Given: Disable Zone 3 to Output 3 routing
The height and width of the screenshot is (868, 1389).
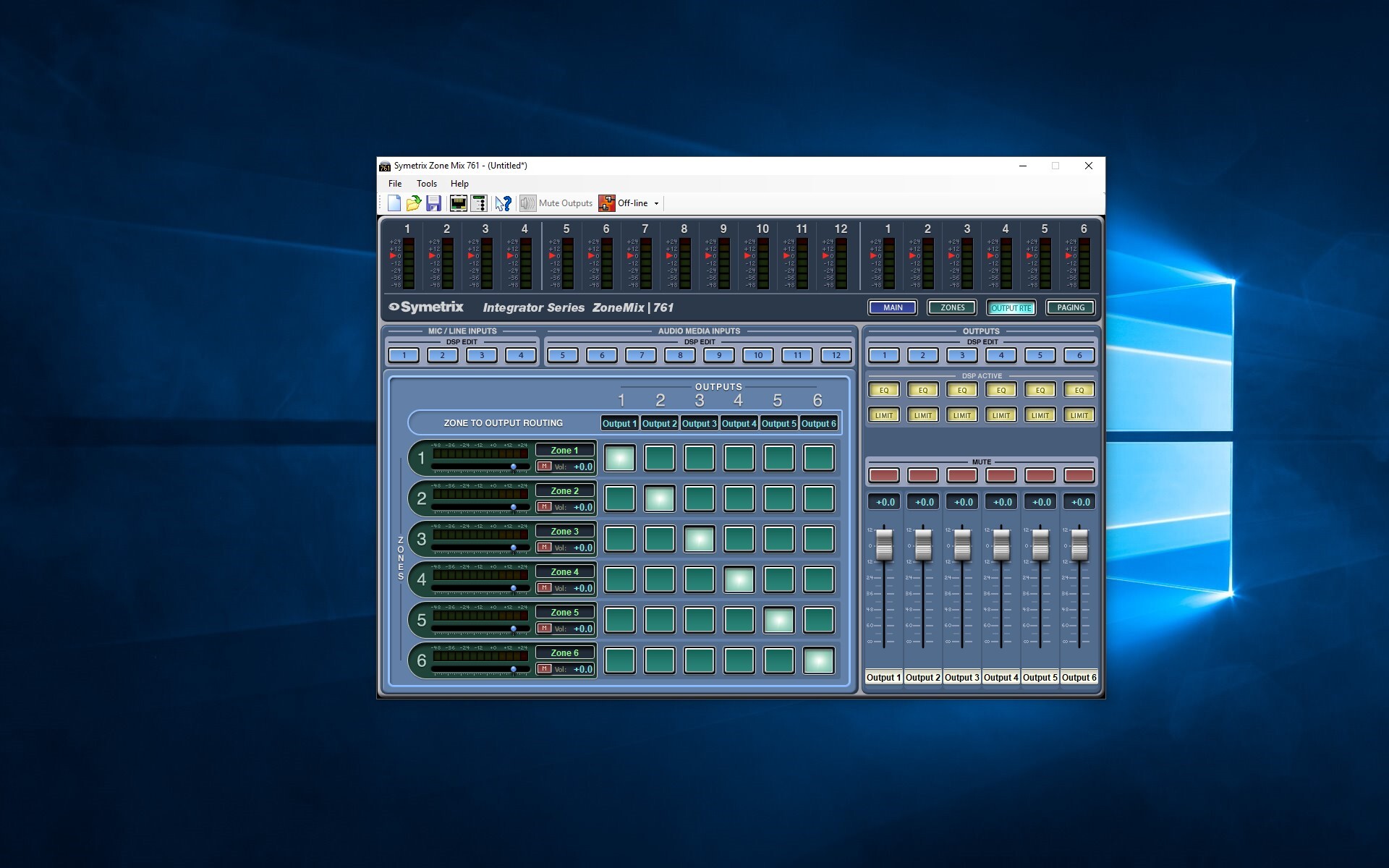Looking at the screenshot, I should 699,539.
